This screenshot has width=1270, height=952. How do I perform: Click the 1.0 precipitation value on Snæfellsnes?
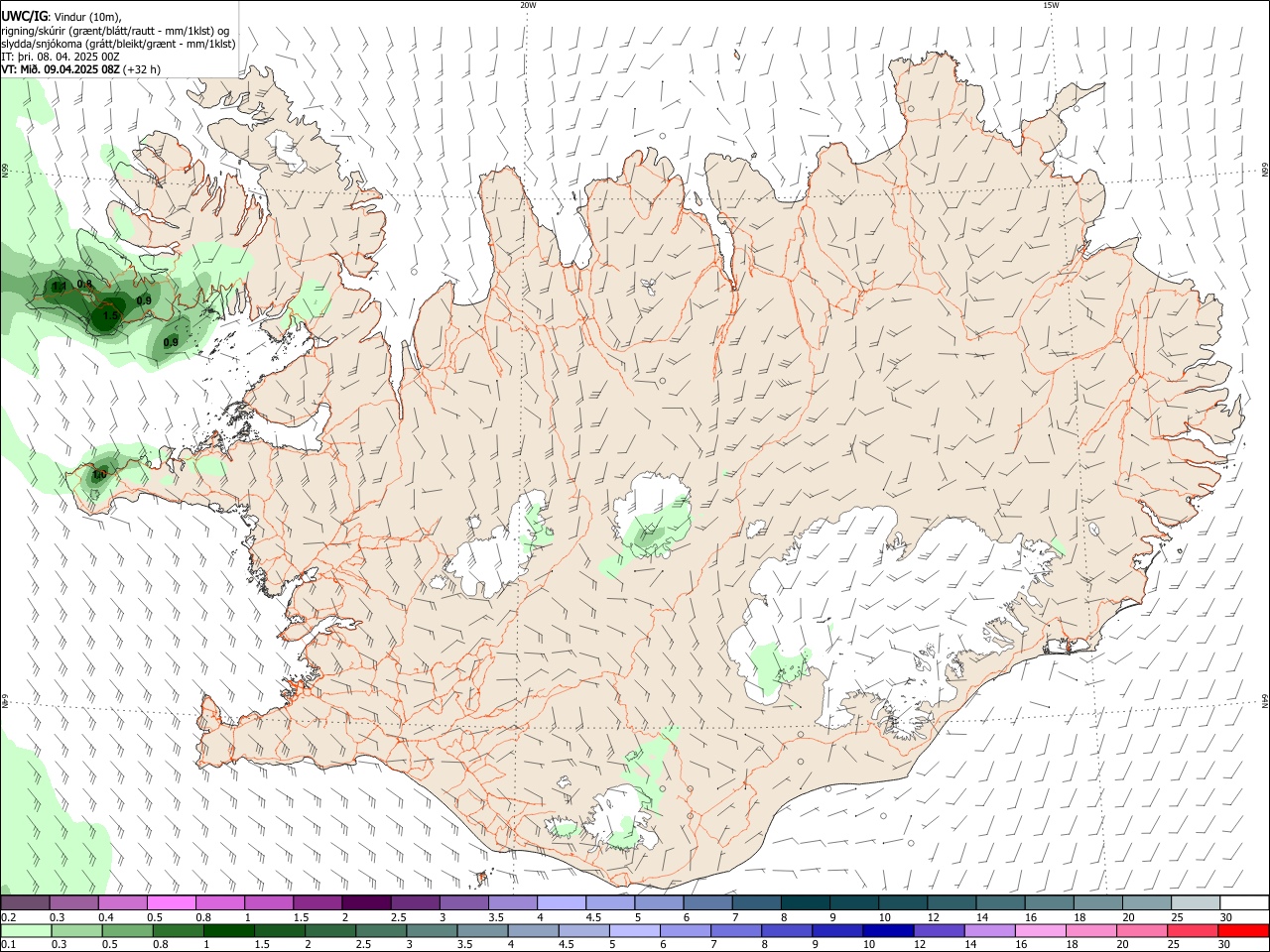(99, 475)
